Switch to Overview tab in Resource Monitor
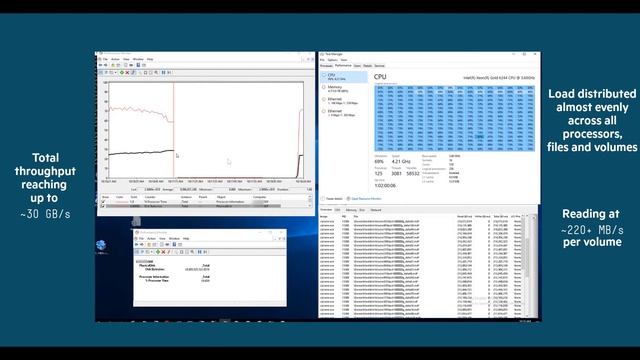The image size is (640, 360). pos(326,210)
